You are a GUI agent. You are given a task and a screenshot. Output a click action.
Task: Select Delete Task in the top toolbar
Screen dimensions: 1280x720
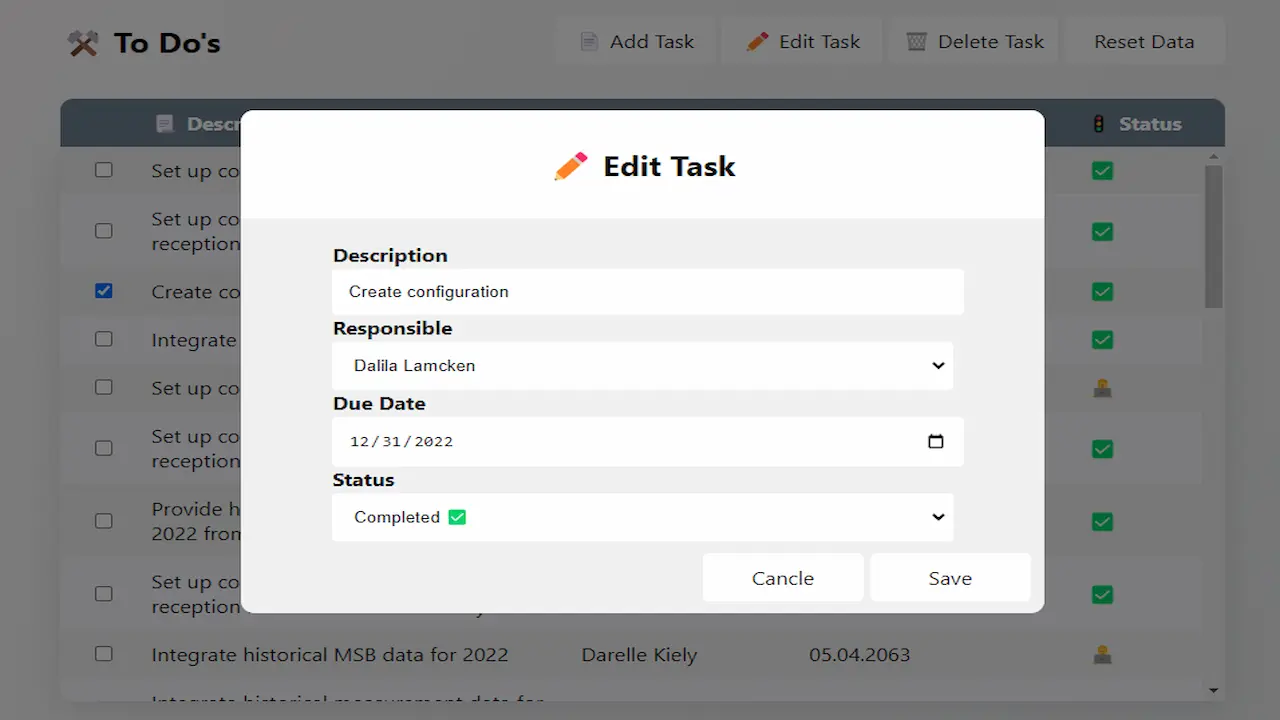(972, 41)
